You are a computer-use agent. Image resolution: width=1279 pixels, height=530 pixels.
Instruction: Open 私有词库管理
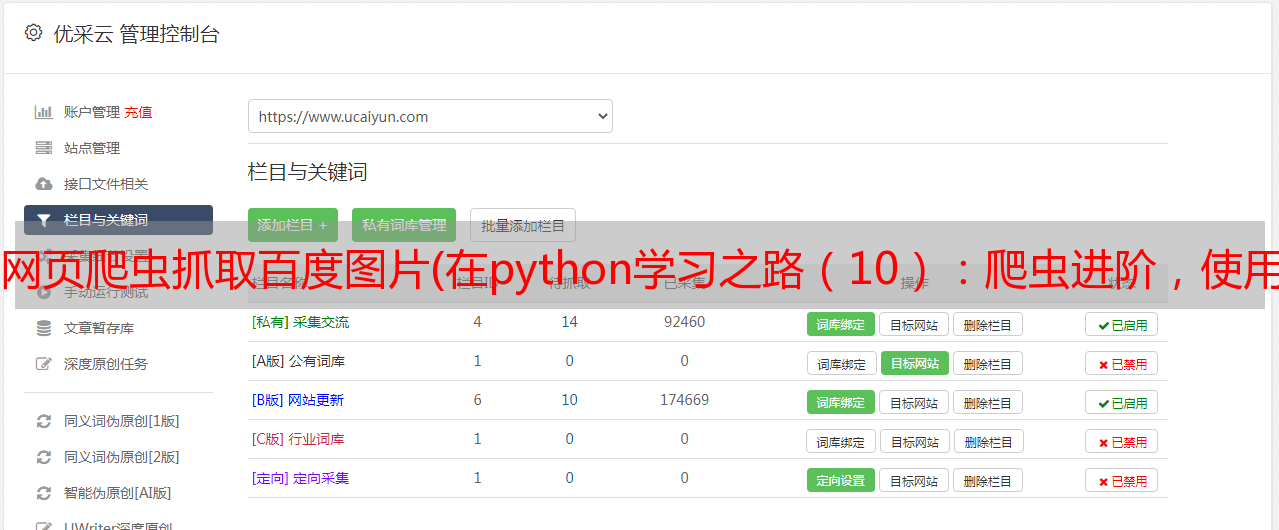point(404,225)
